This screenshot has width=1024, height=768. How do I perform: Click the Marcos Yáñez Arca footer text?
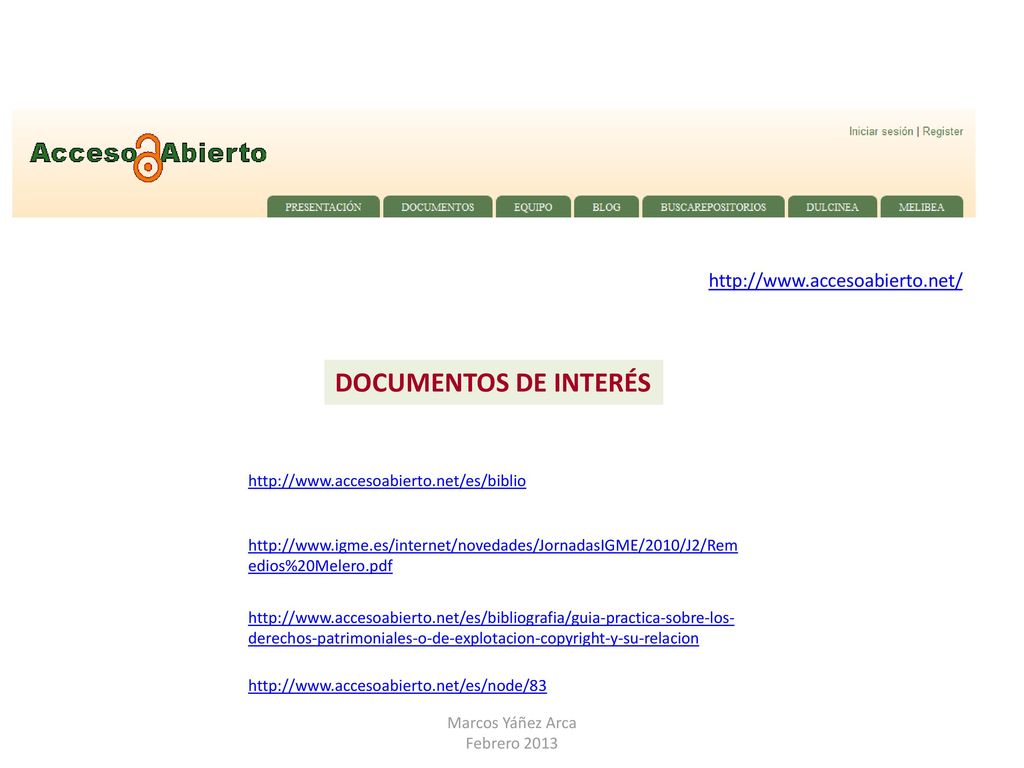pos(511,723)
